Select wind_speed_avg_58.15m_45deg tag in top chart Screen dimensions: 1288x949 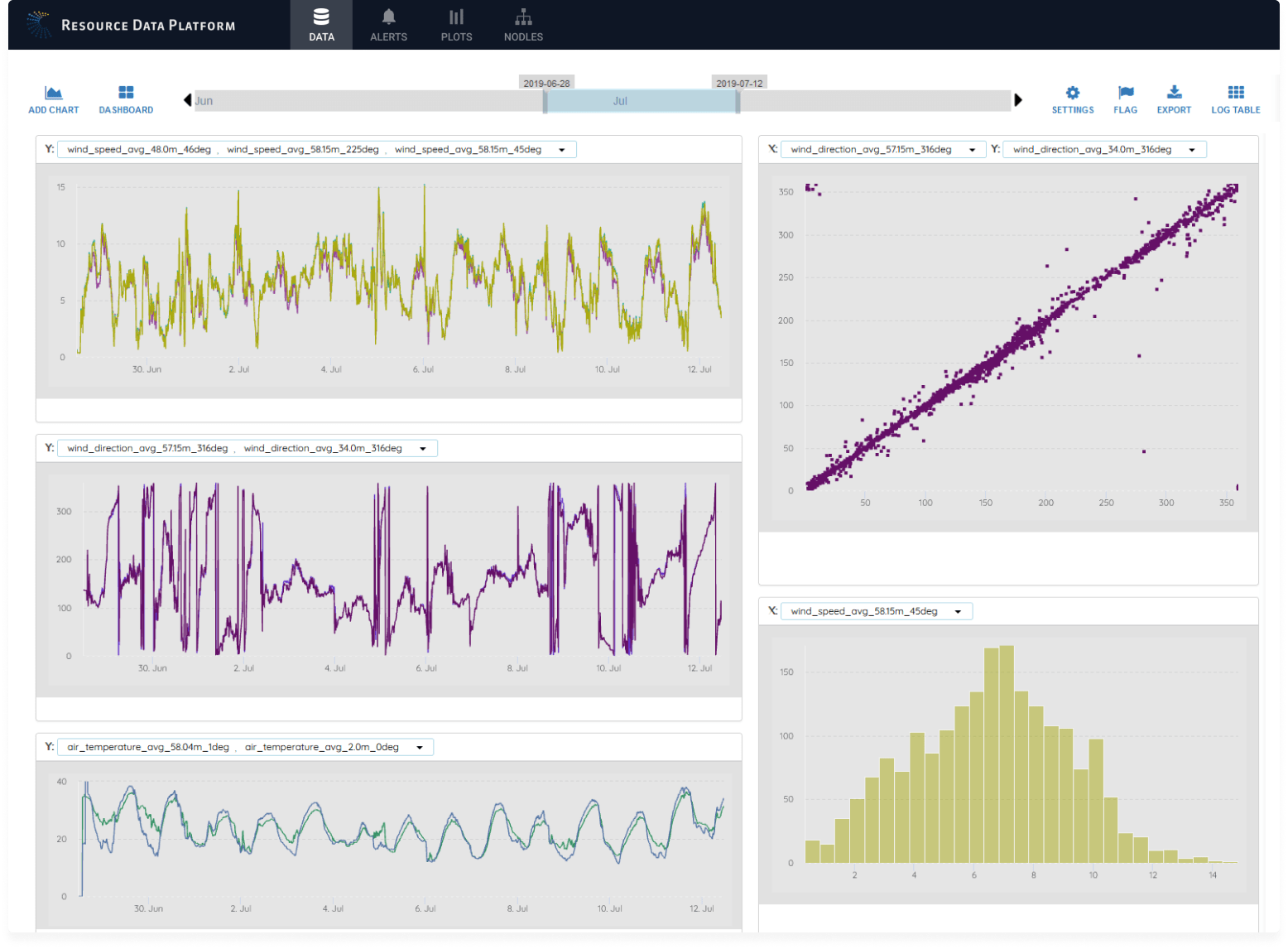(x=469, y=150)
